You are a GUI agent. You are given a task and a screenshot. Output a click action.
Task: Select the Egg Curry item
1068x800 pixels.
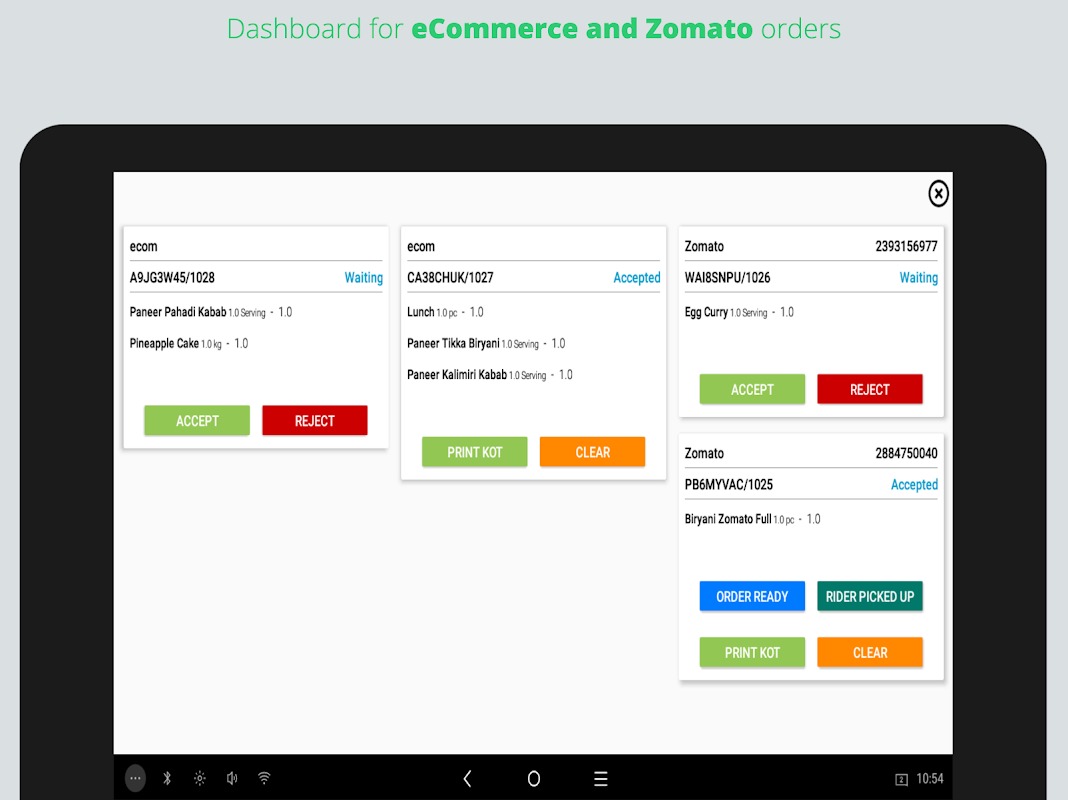(739, 313)
